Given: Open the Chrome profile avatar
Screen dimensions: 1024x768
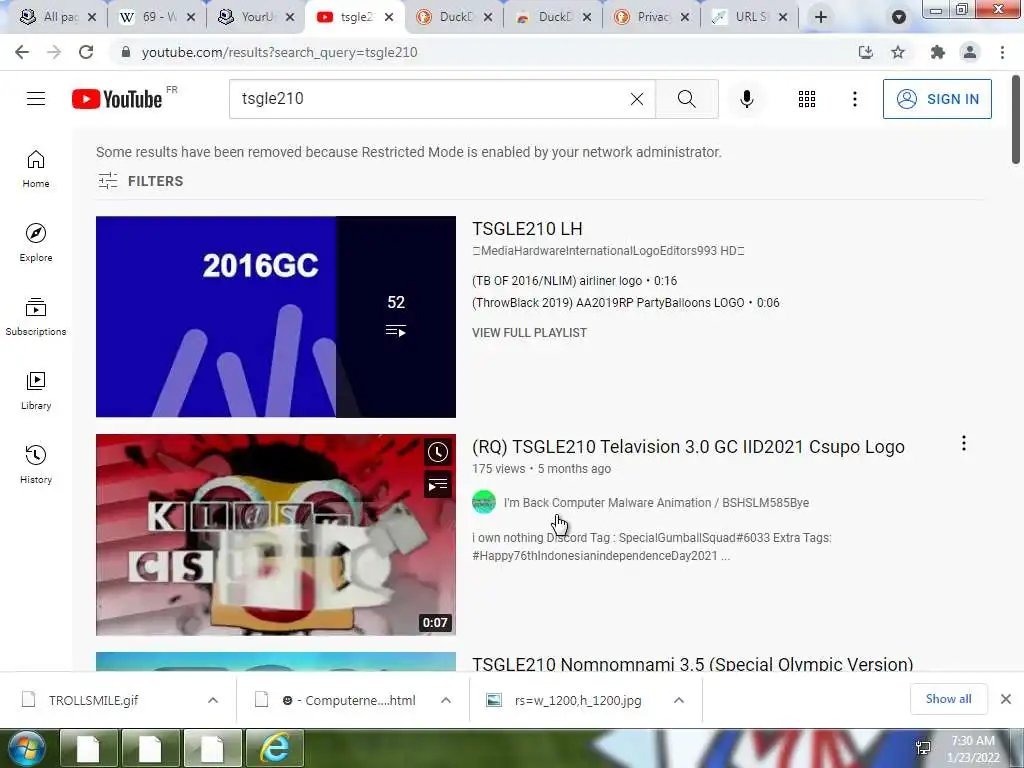Looking at the screenshot, I should click(x=970, y=52).
